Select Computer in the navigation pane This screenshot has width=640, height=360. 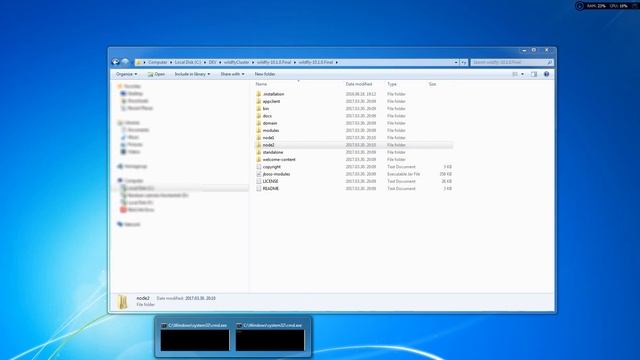click(133, 181)
